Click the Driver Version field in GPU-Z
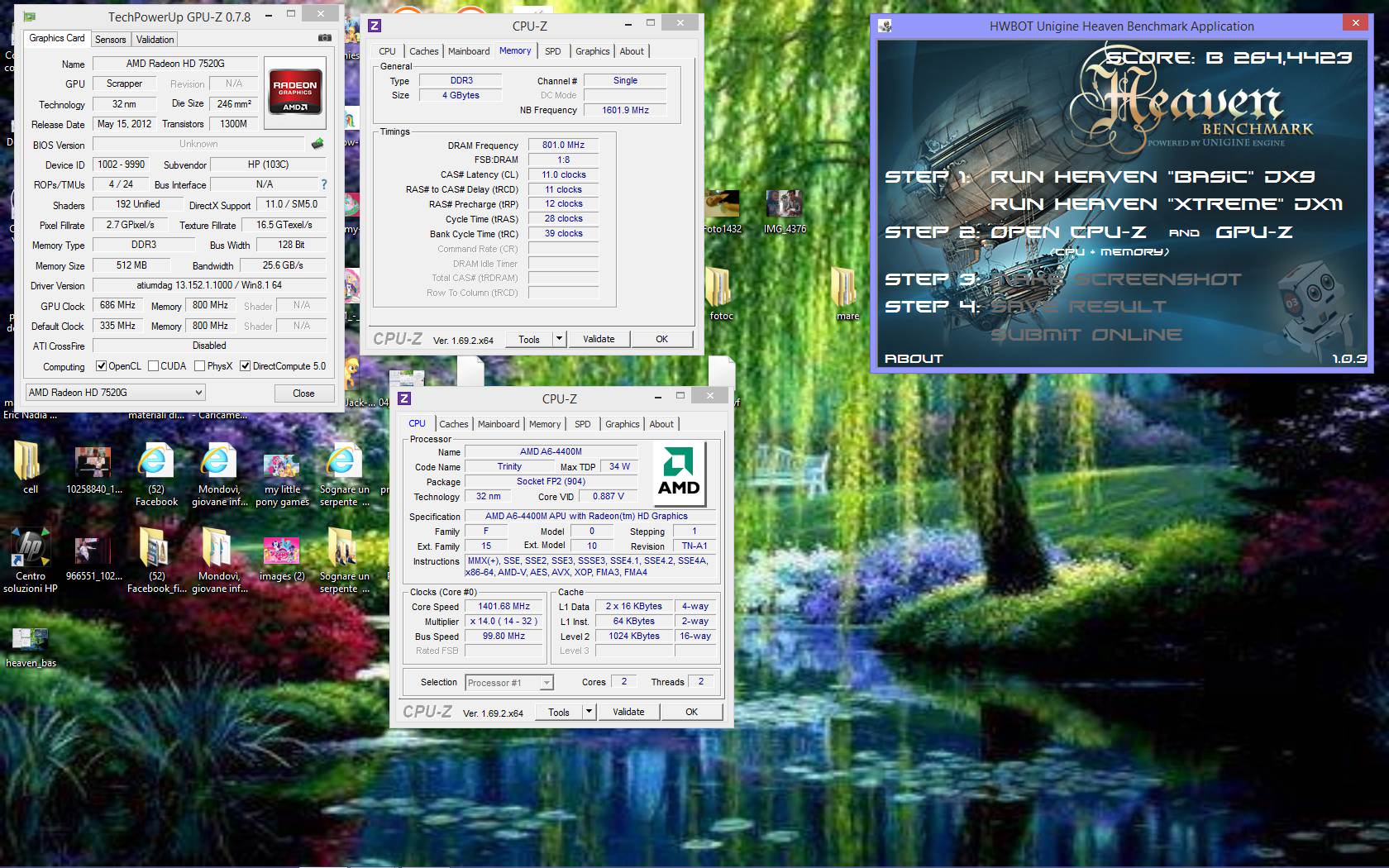1389x868 pixels. (x=209, y=285)
